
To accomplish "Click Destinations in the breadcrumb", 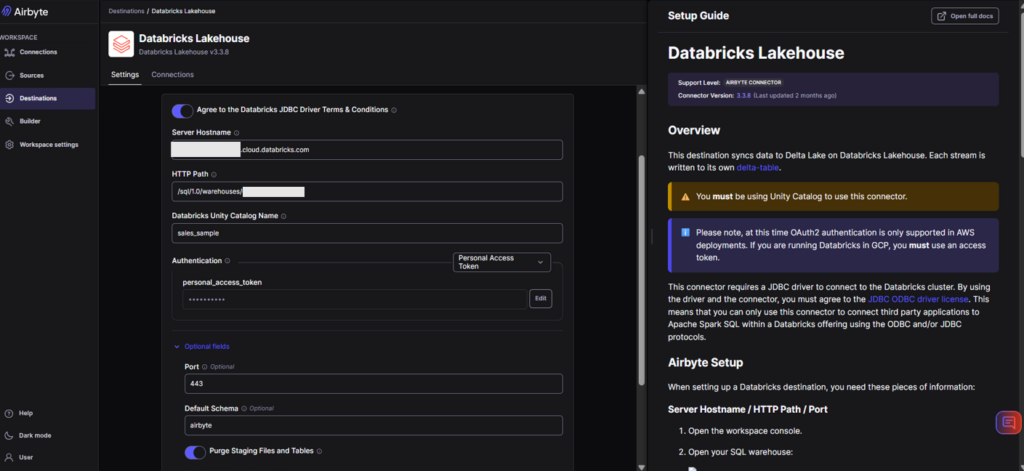I will click(x=126, y=11).
